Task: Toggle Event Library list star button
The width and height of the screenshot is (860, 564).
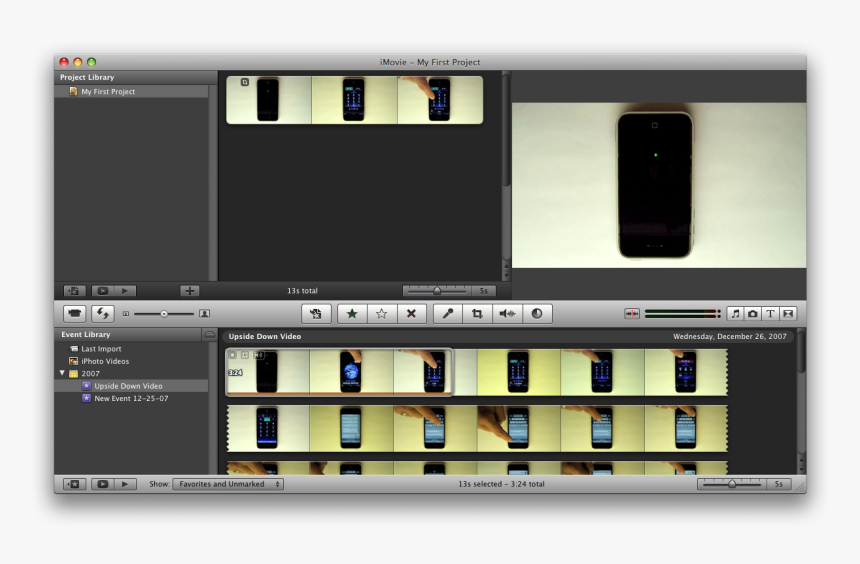Action: click(75, 484)
